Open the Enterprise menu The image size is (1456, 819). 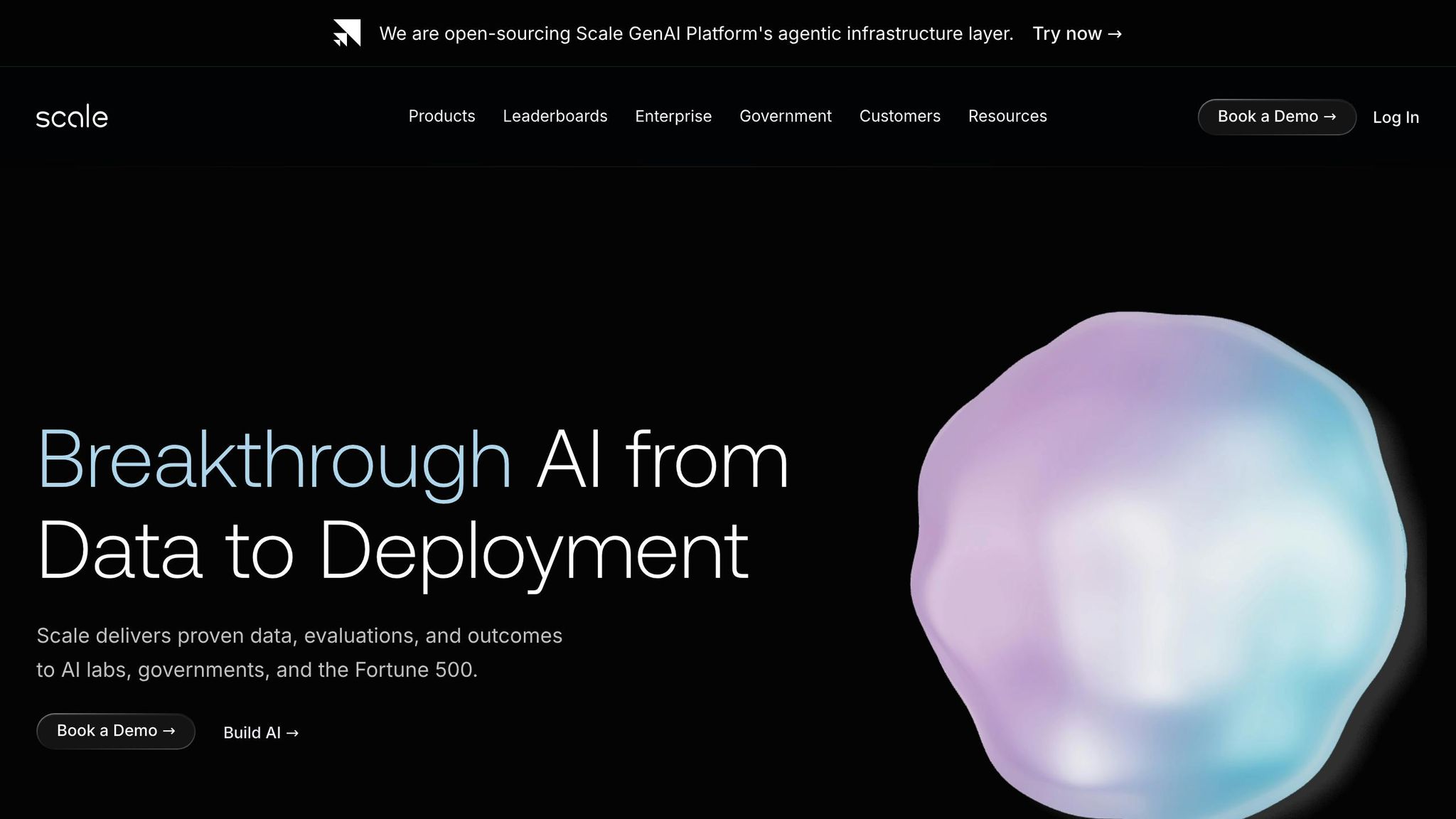673,116
